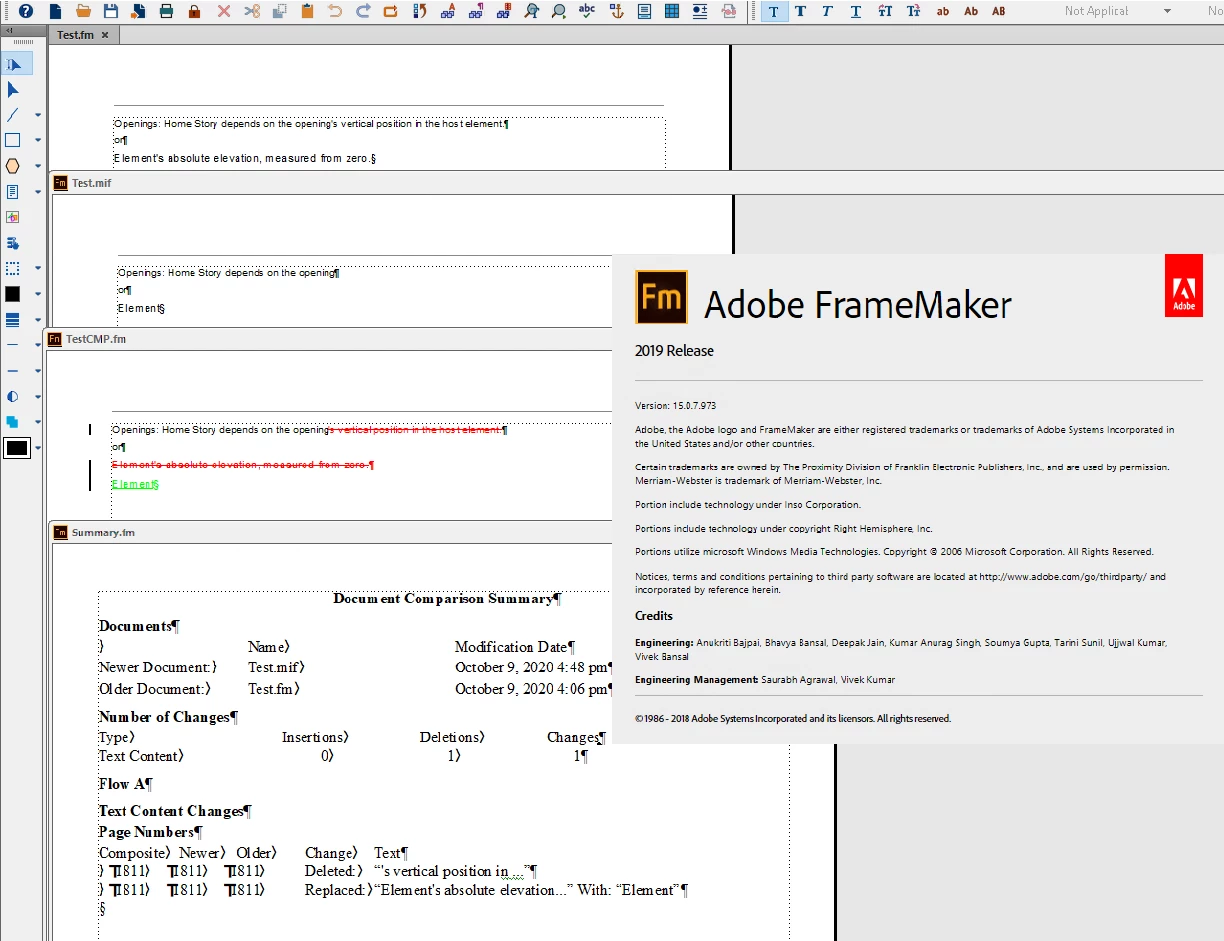Insert an anchored frame via anchor icon
Viewport: 1224px width, 941px height.
(x=616, y=11)
